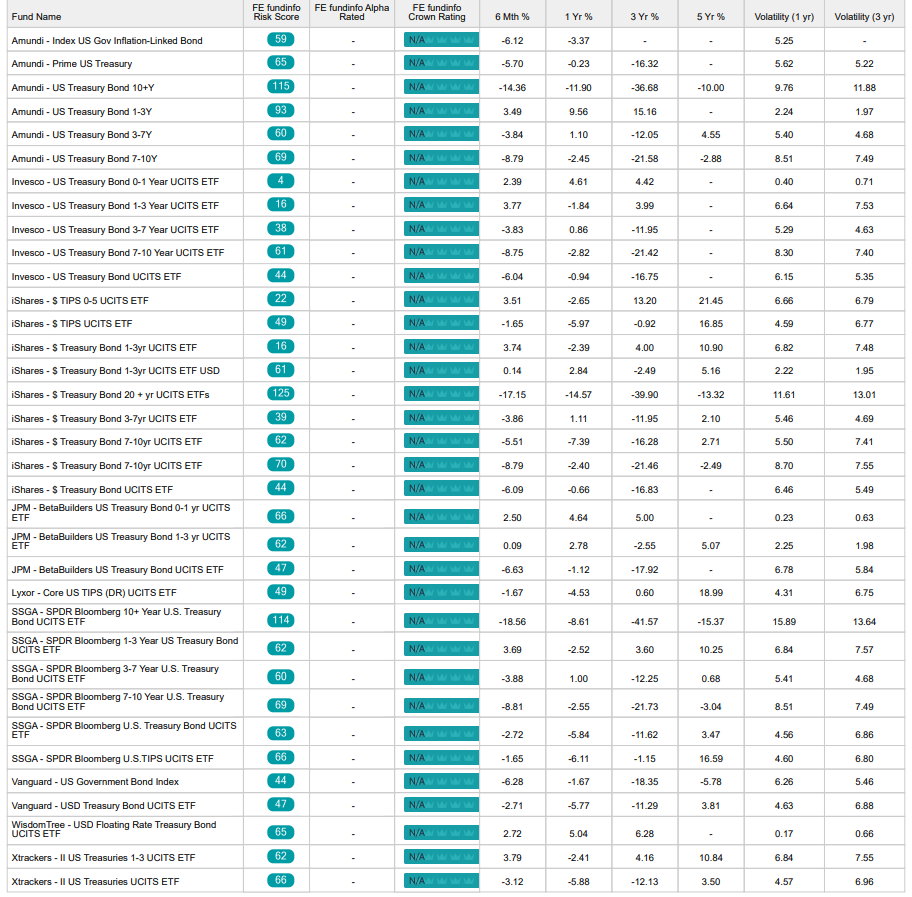912x897 pixels.
Task: Select Xtrackers - II US Treasuries 1-3 UCITS ETF
Action: pyautogui.click(x=104, y=858)
